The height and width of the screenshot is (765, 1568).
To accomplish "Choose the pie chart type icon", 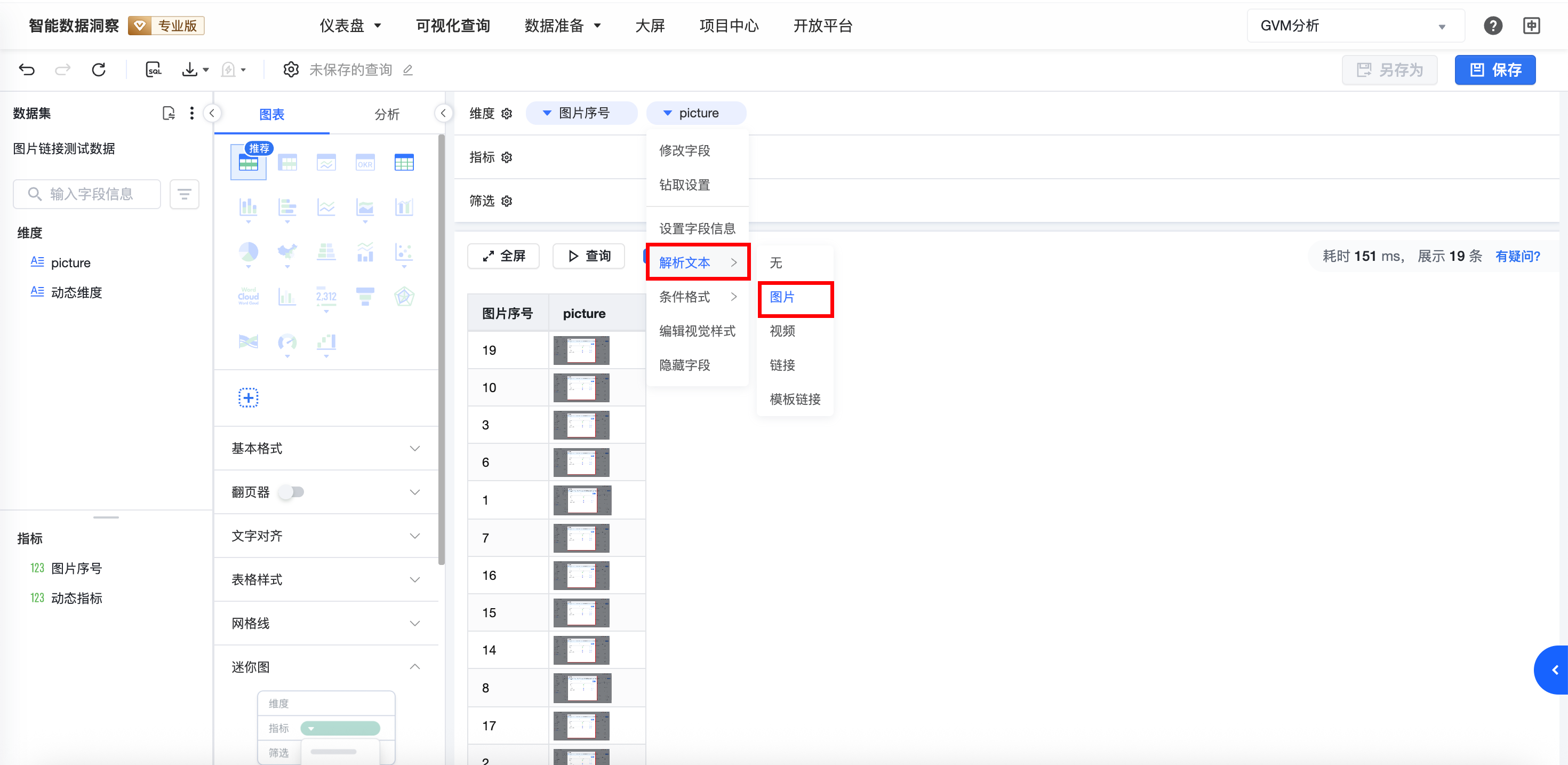I will [248, 252].
